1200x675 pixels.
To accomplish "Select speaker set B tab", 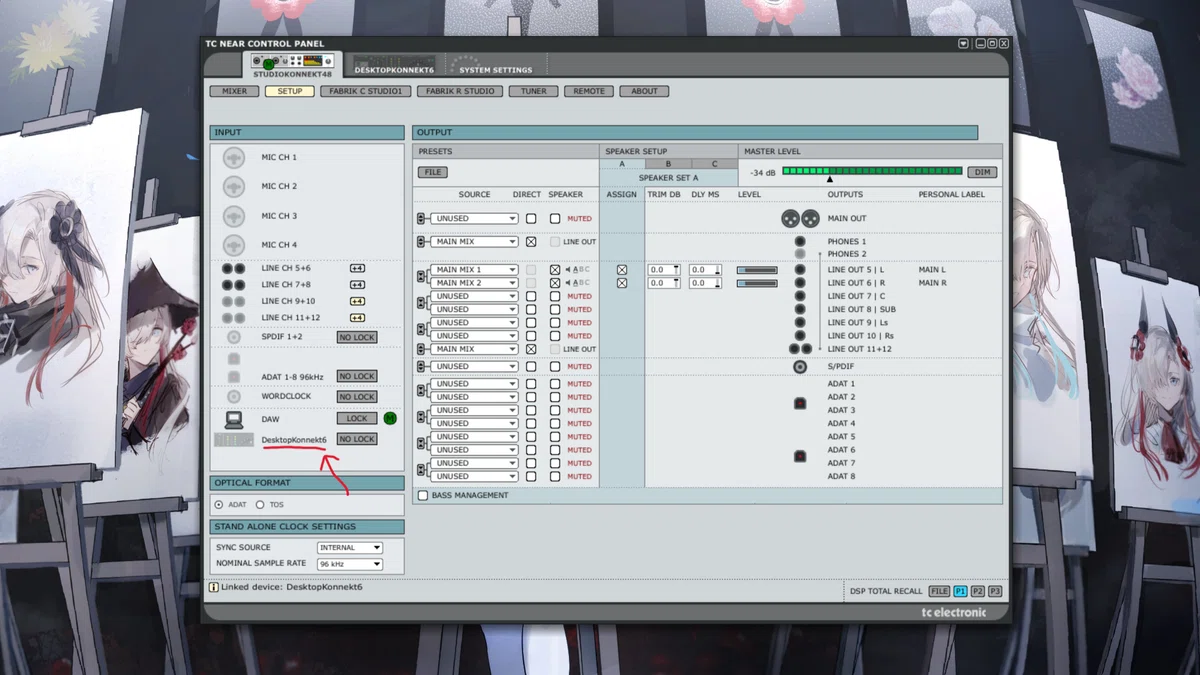I will click(x=668, y=164).
